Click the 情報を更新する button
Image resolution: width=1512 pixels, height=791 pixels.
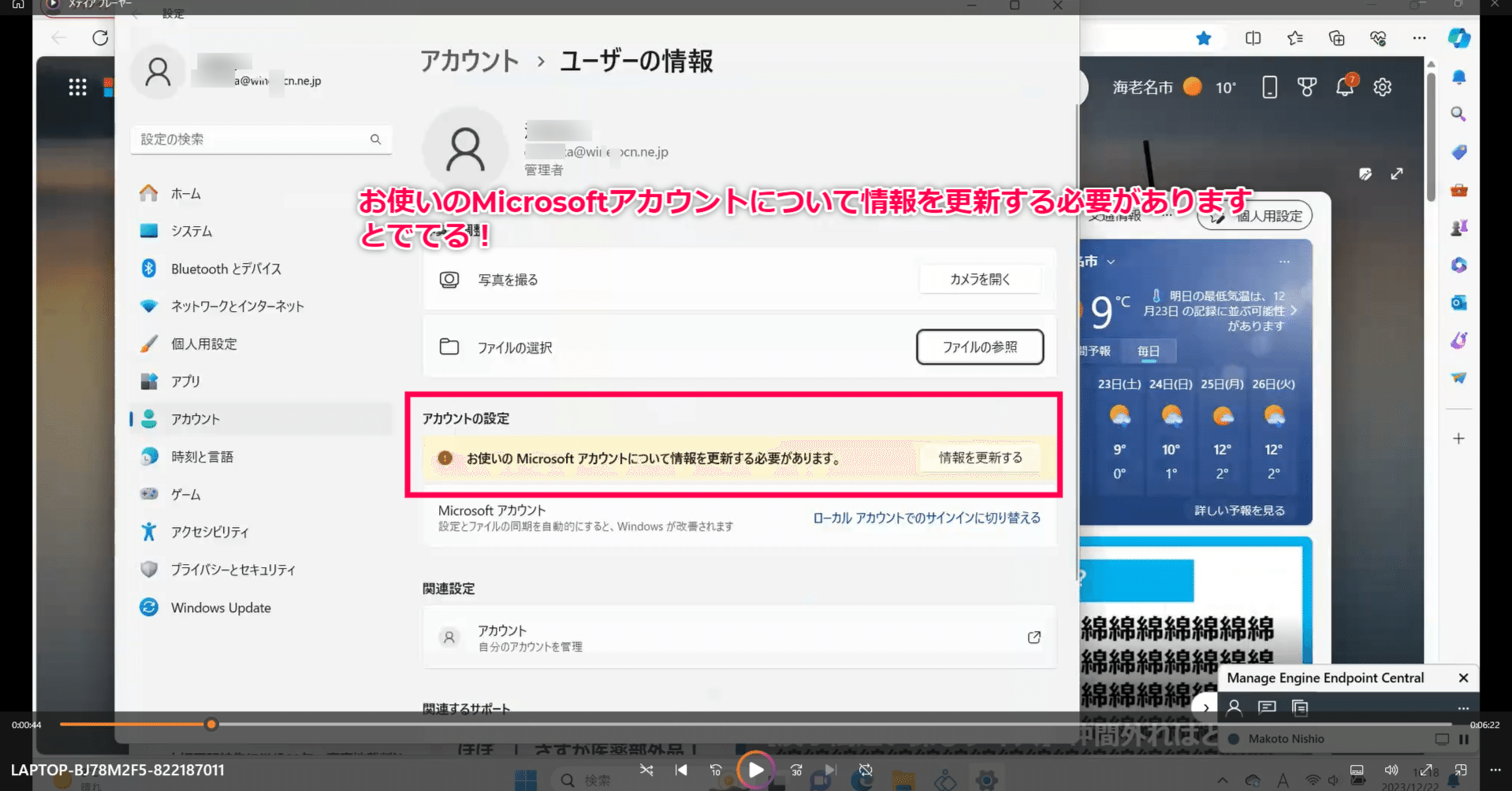pos(980,458)
